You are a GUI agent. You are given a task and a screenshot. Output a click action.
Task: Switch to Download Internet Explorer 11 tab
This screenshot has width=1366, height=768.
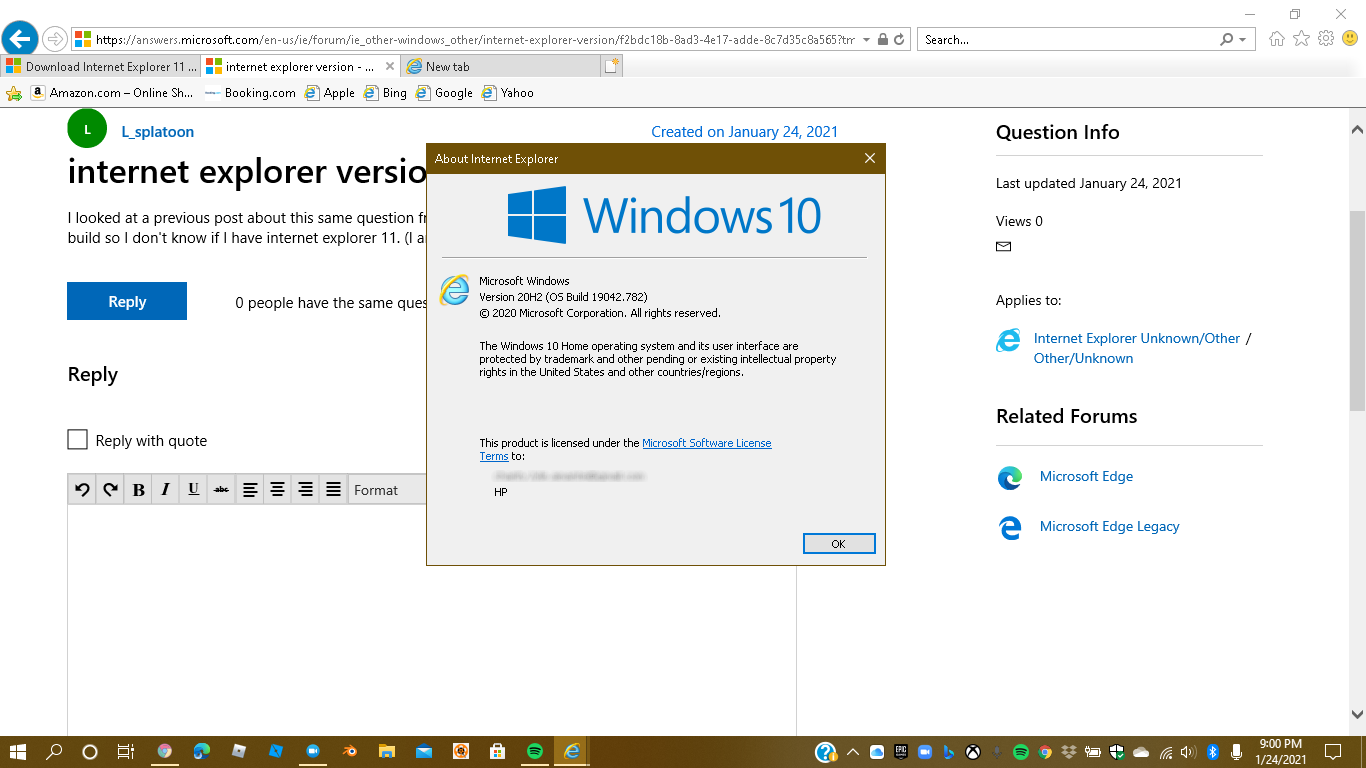coord(101,66)
